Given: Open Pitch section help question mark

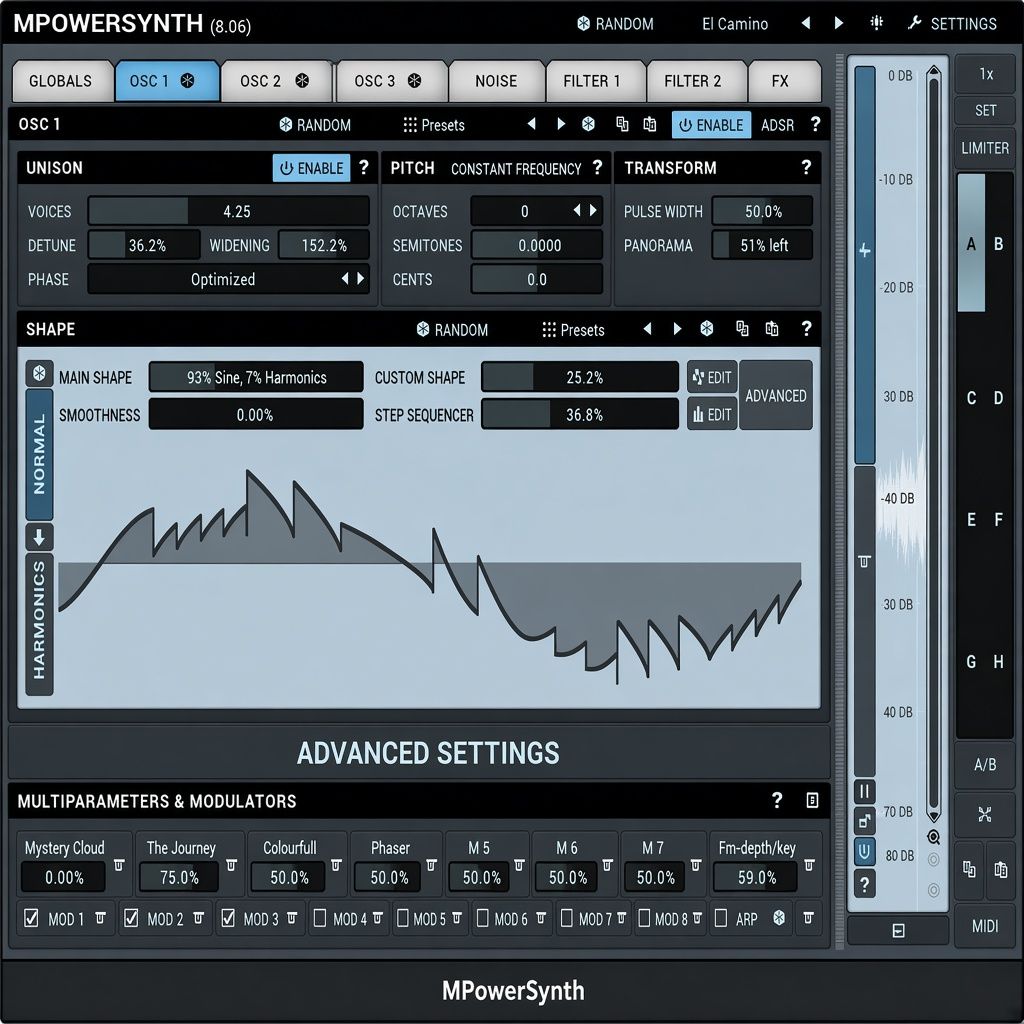Looking at the screenshot, I should 597,167.
